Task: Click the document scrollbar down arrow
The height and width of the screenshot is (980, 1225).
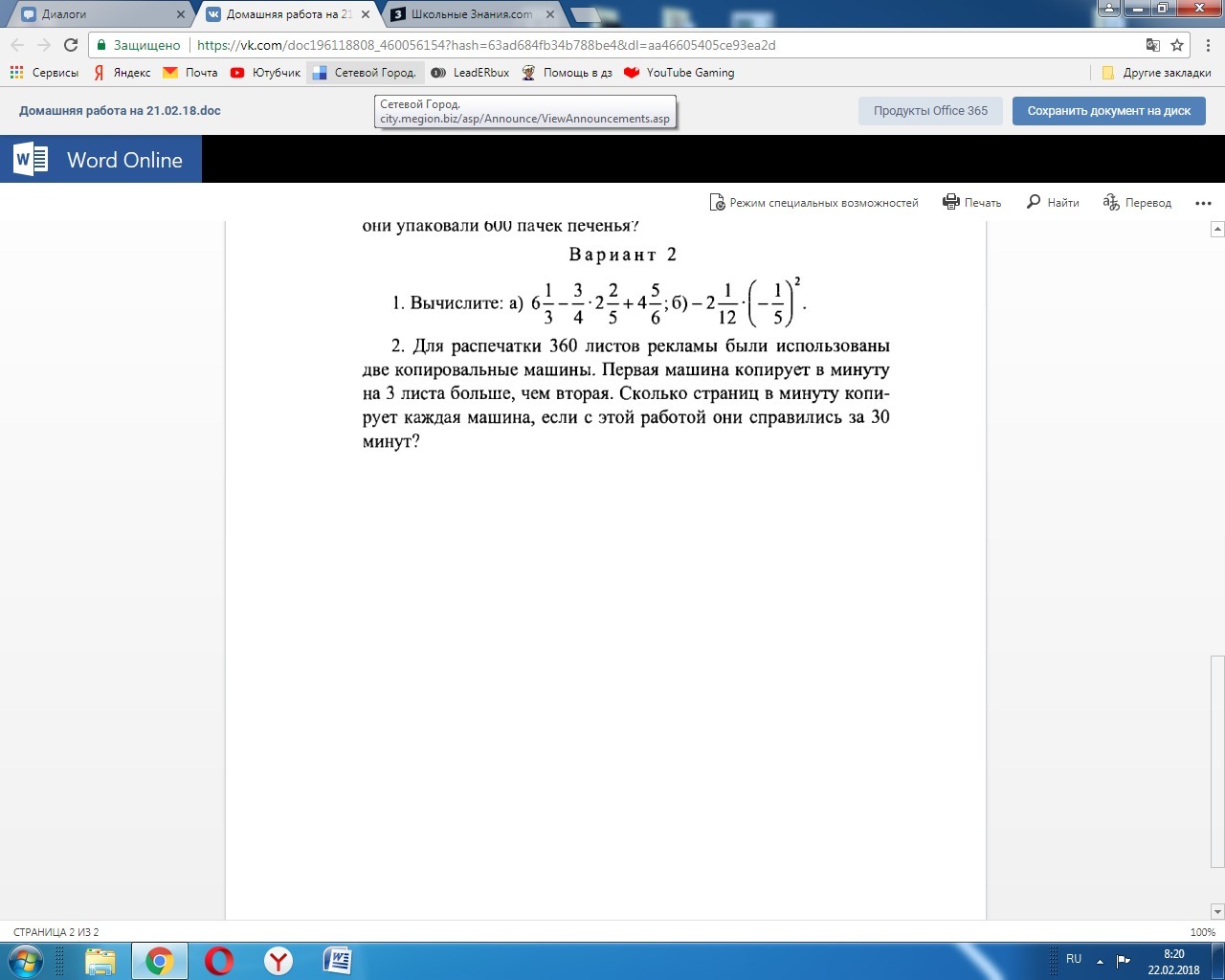Action: [1217, 912]
